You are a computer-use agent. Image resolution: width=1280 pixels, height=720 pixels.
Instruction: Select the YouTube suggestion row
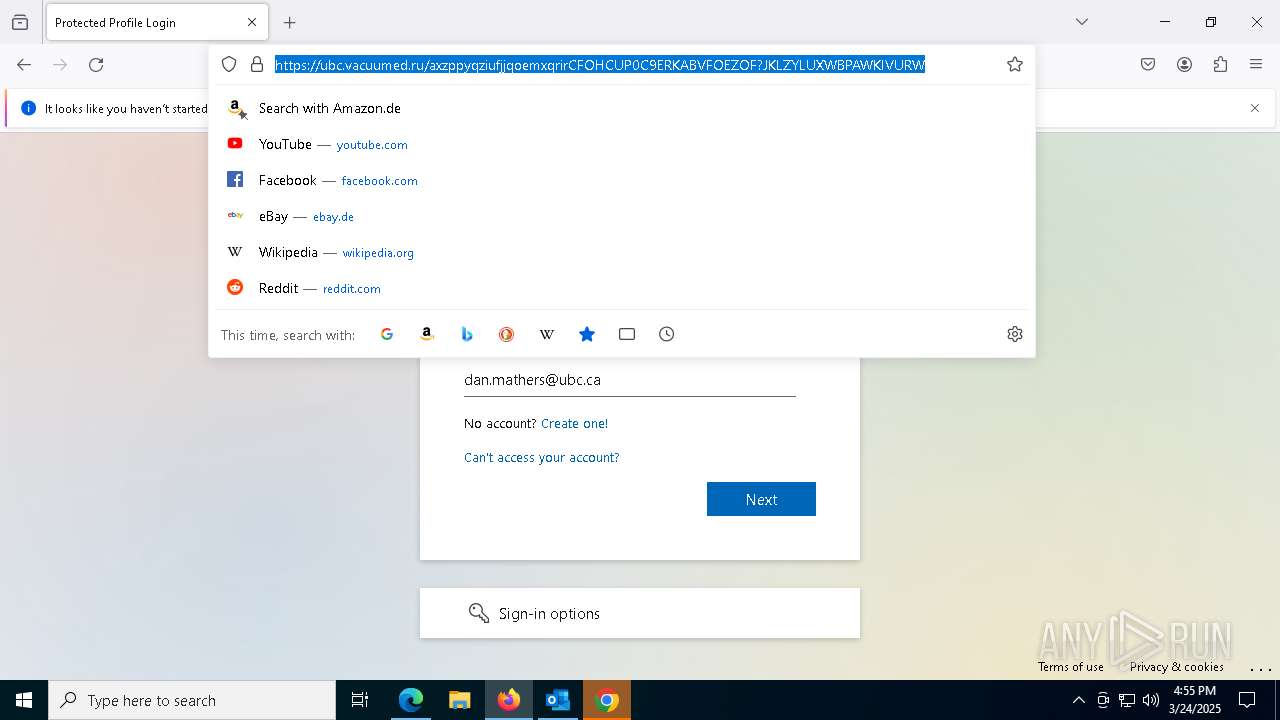[622, 144]
